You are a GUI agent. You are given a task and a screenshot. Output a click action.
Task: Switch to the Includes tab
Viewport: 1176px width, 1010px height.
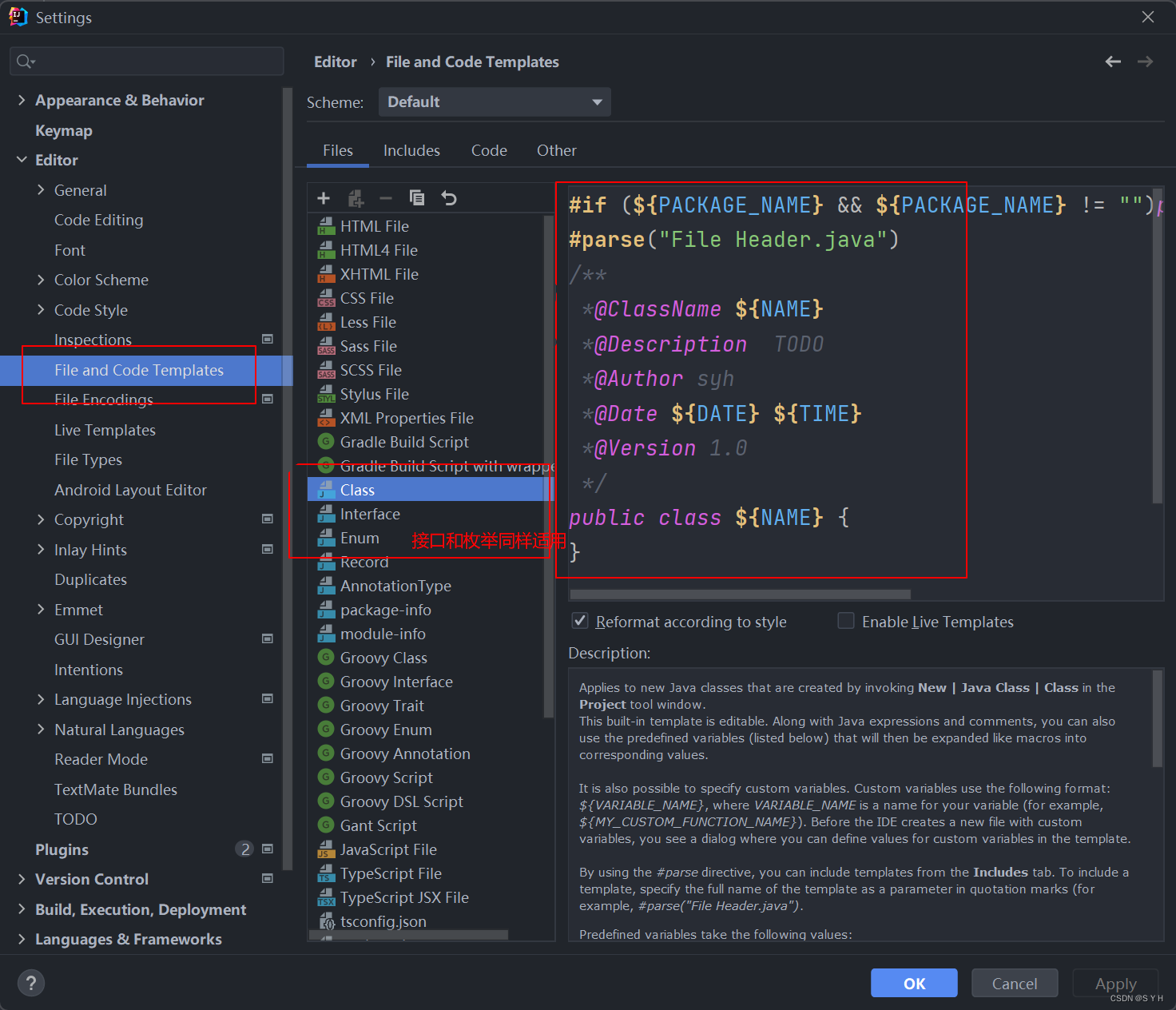point(411,150)
